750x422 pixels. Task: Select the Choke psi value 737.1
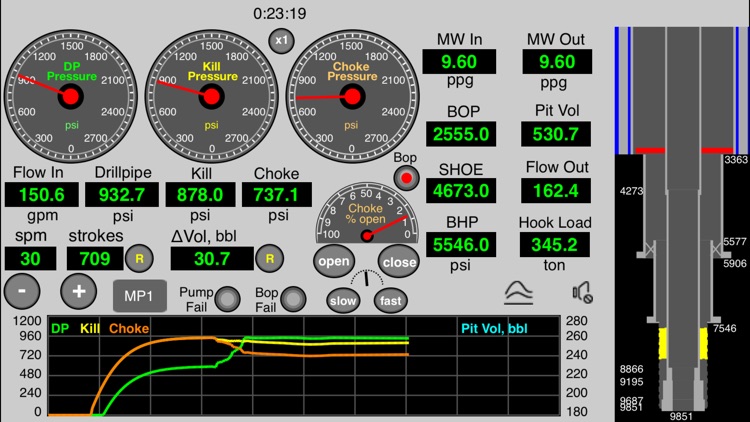277,195
